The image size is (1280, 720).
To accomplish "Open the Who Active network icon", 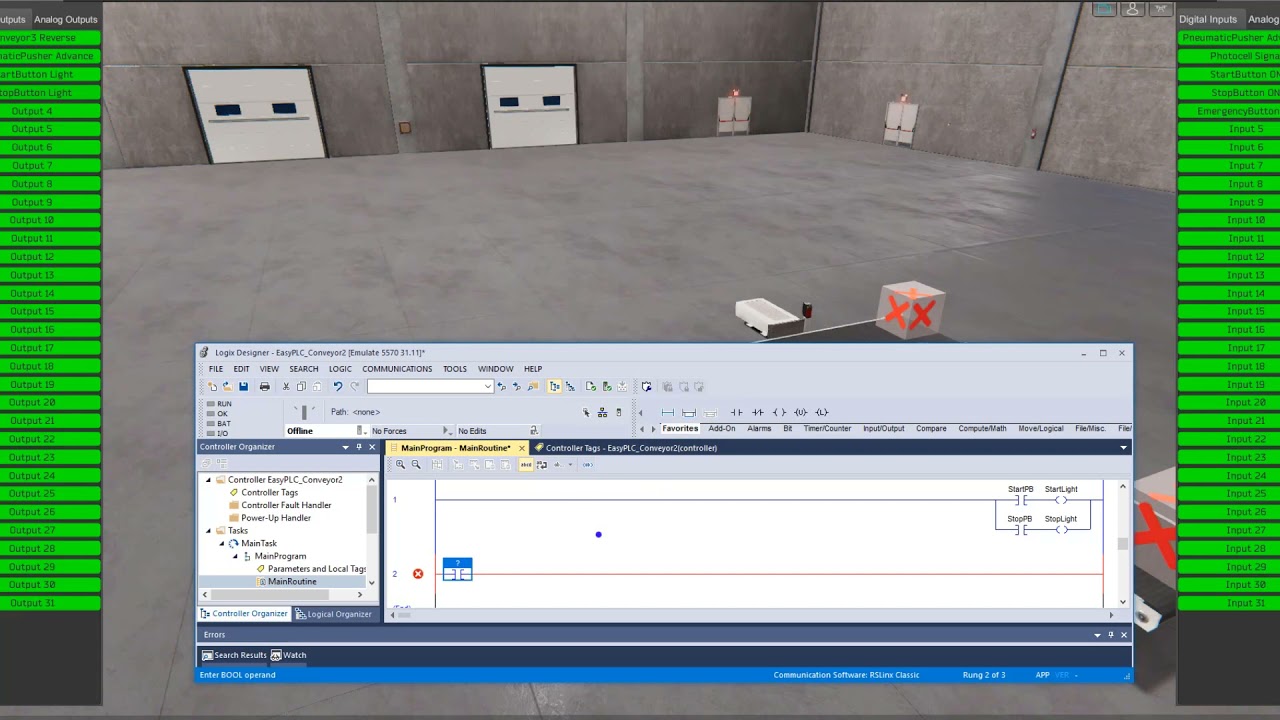I will 602,412.
